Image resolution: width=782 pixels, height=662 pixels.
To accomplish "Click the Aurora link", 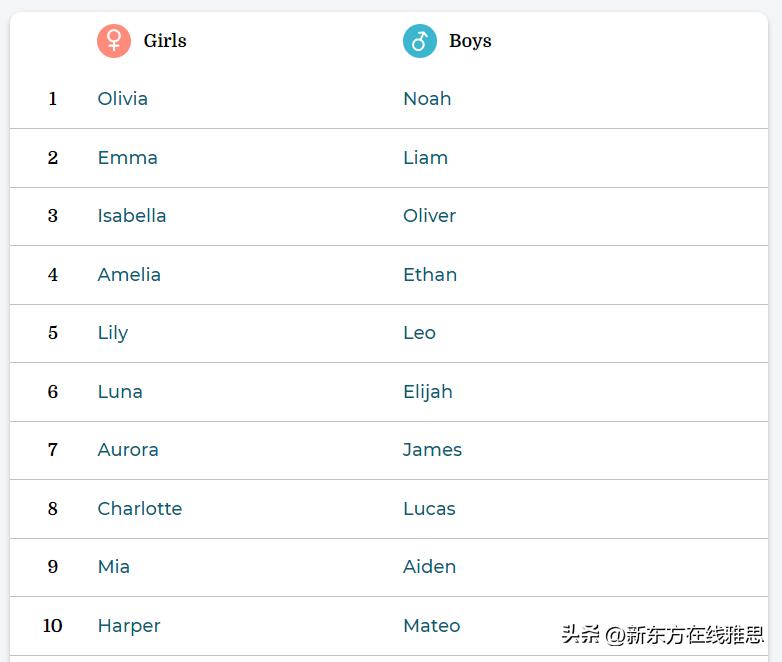I will click(x=128, y=450).
